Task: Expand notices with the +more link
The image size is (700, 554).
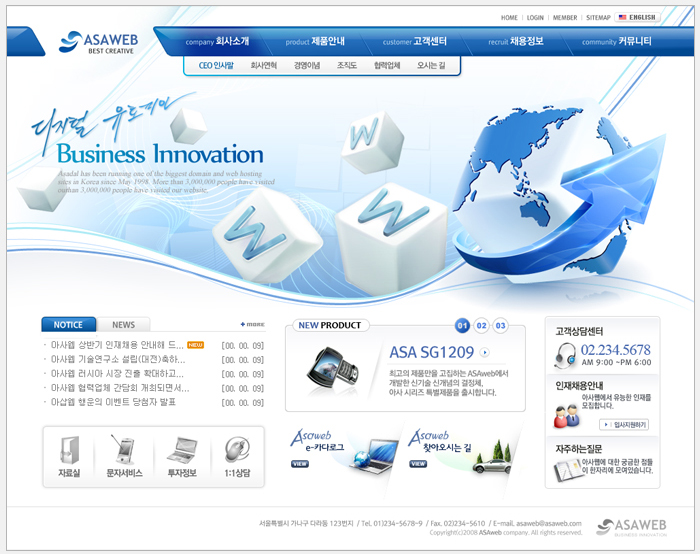Action: (252, 324)
